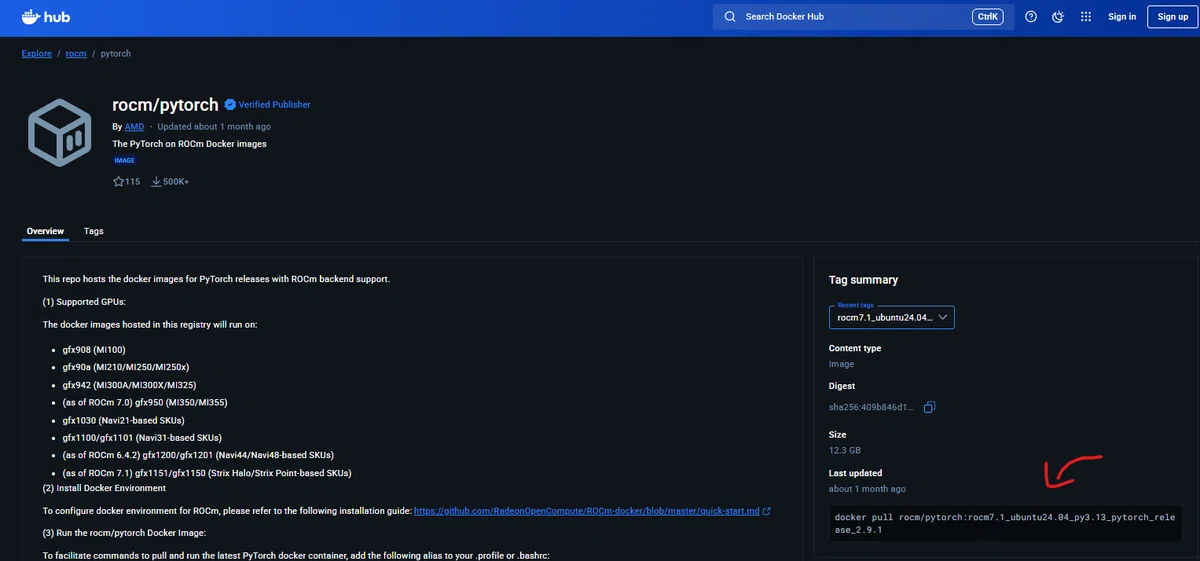Switch to the Overview tab
This screenshot has width=1200, height=561.
click(45, 231)
